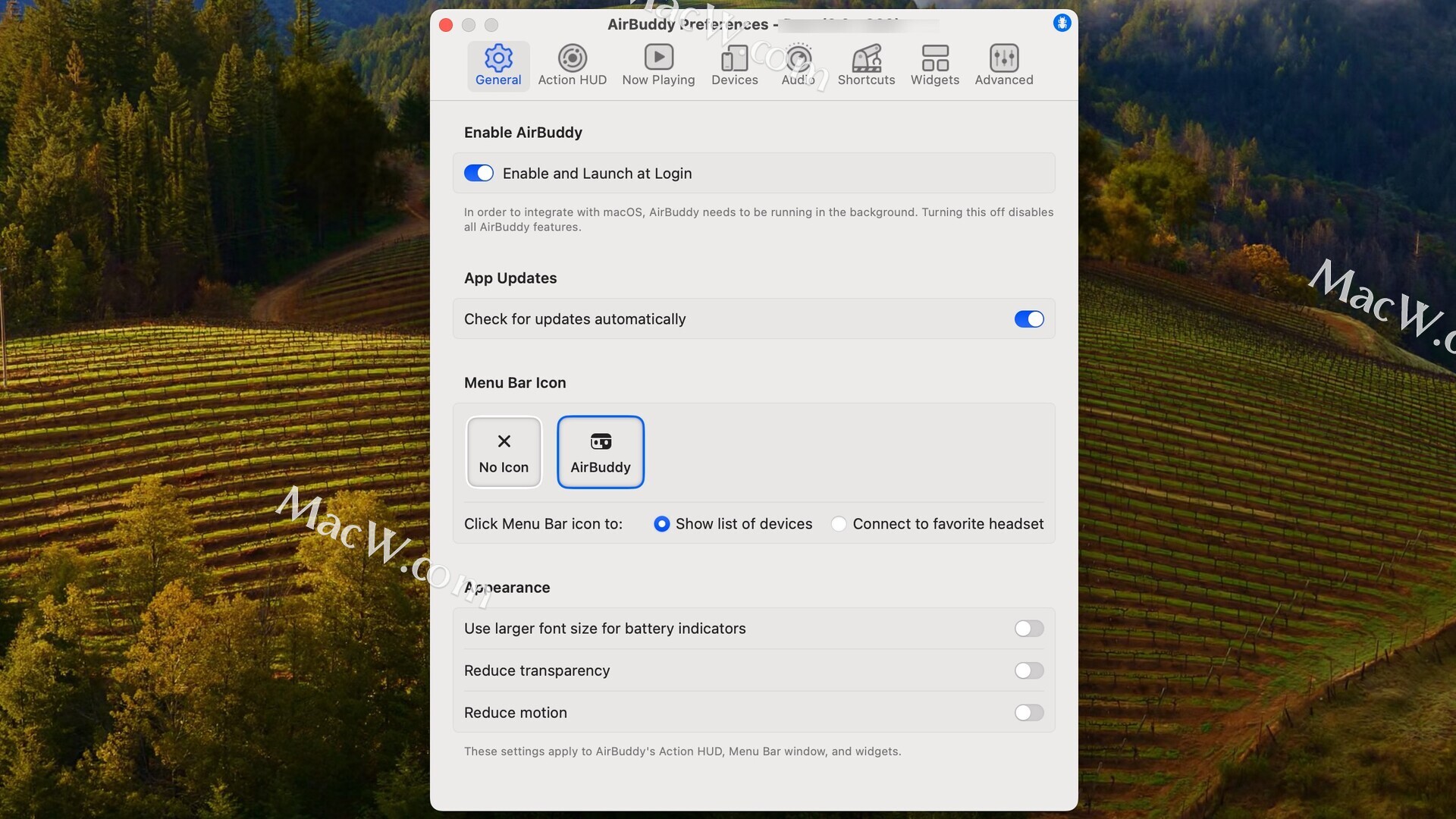Image resolution: width=1456 pixels, height=819 pixels.
Task: Click the Enable AirBuddy section heading
Action: coord(523,133)
